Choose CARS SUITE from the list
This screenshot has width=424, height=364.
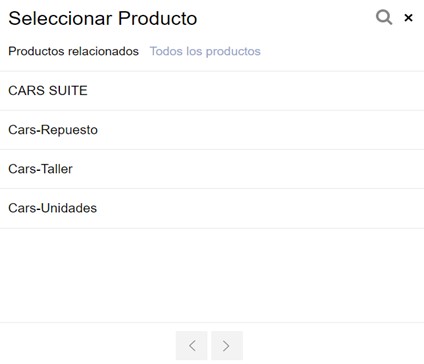(212, 91)
